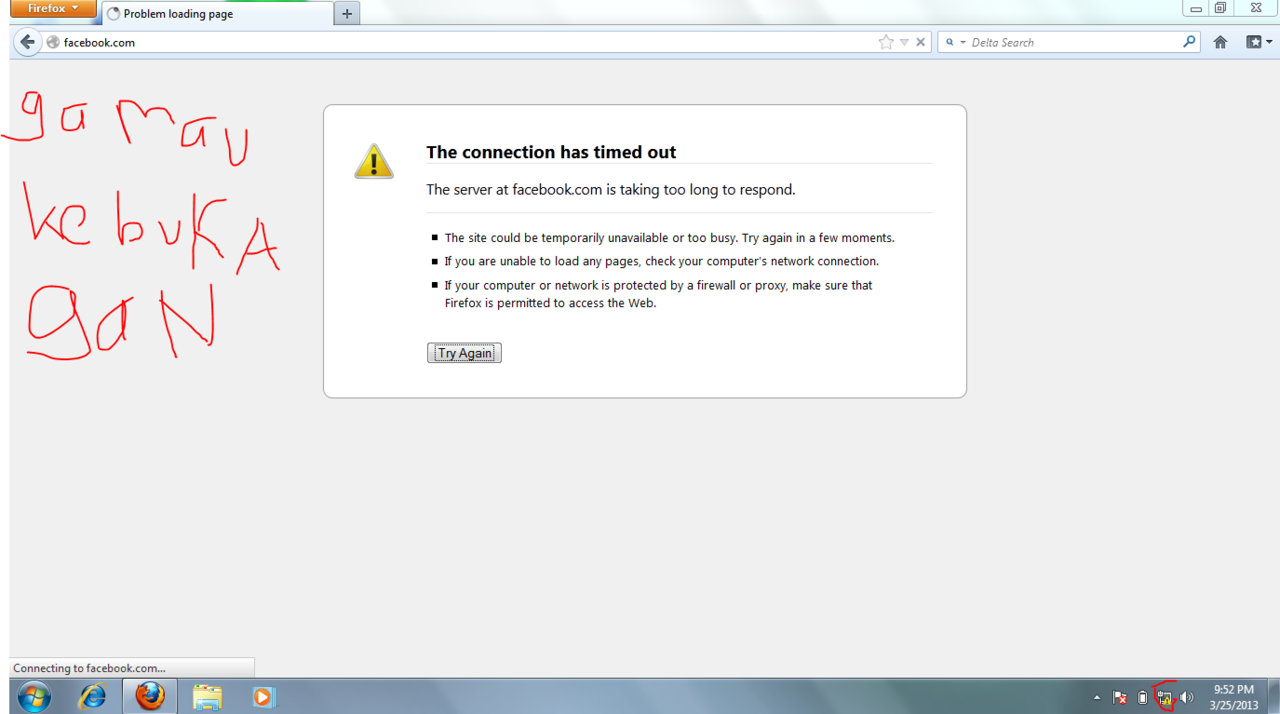Screen dimensions: 1280x714
Task: Minimize the Firefox window
Action: tap(1195, 8)
